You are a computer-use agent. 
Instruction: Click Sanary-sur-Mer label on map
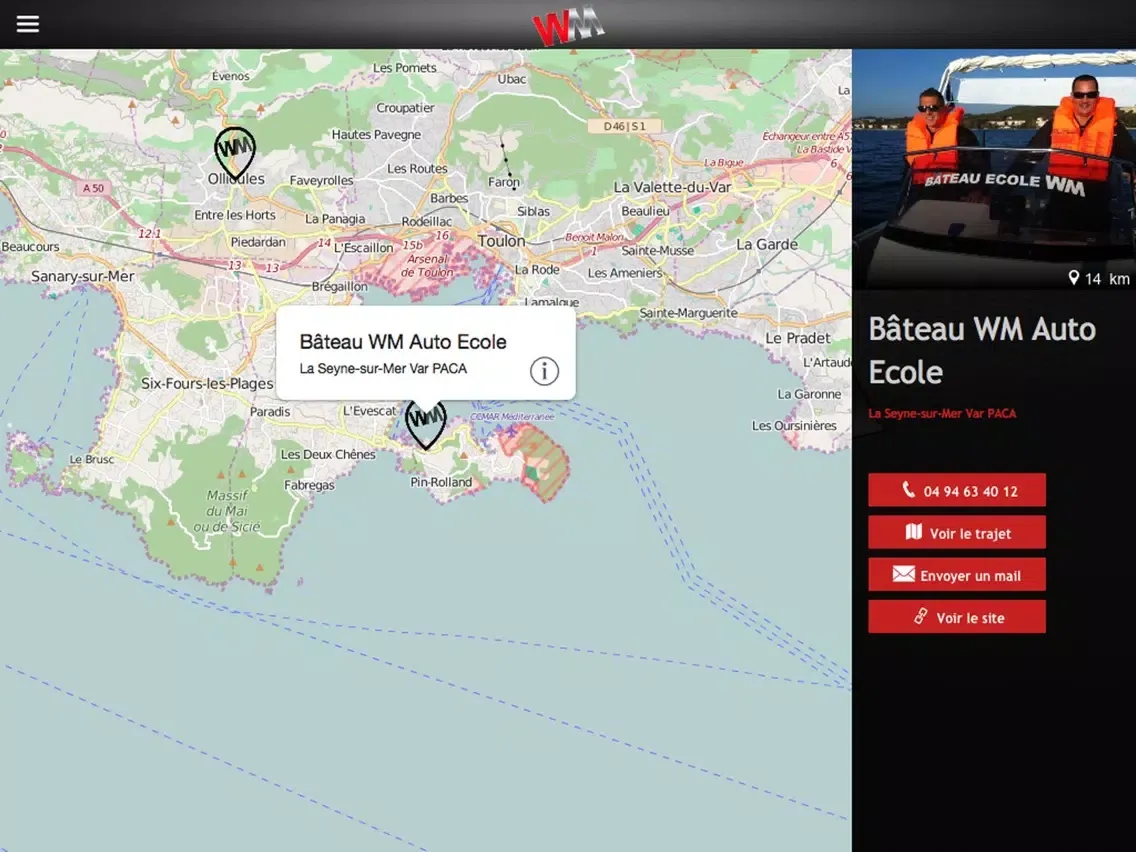[83, 276]
